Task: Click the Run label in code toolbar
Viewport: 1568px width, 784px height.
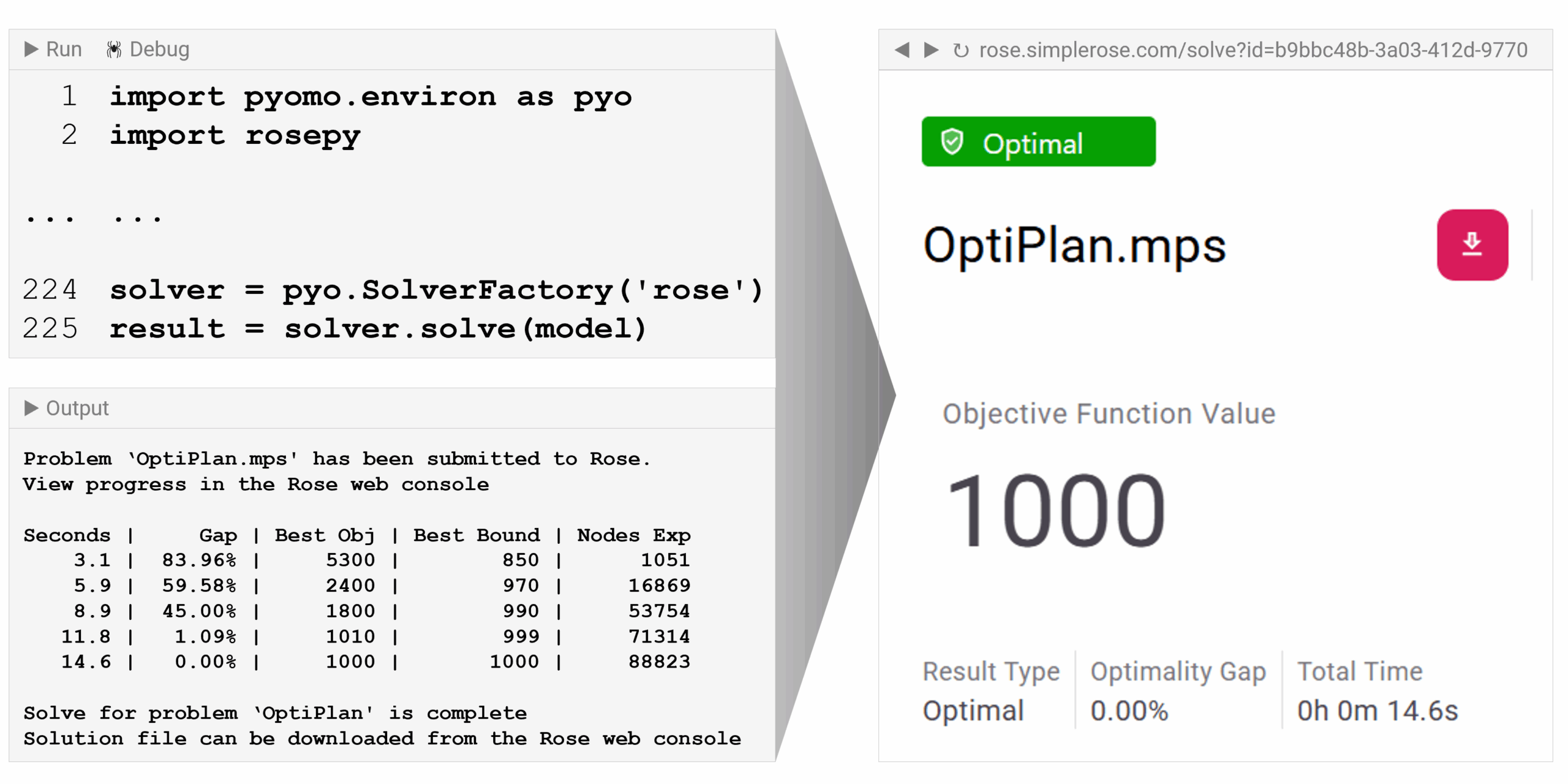Action: tap(64, 49)
